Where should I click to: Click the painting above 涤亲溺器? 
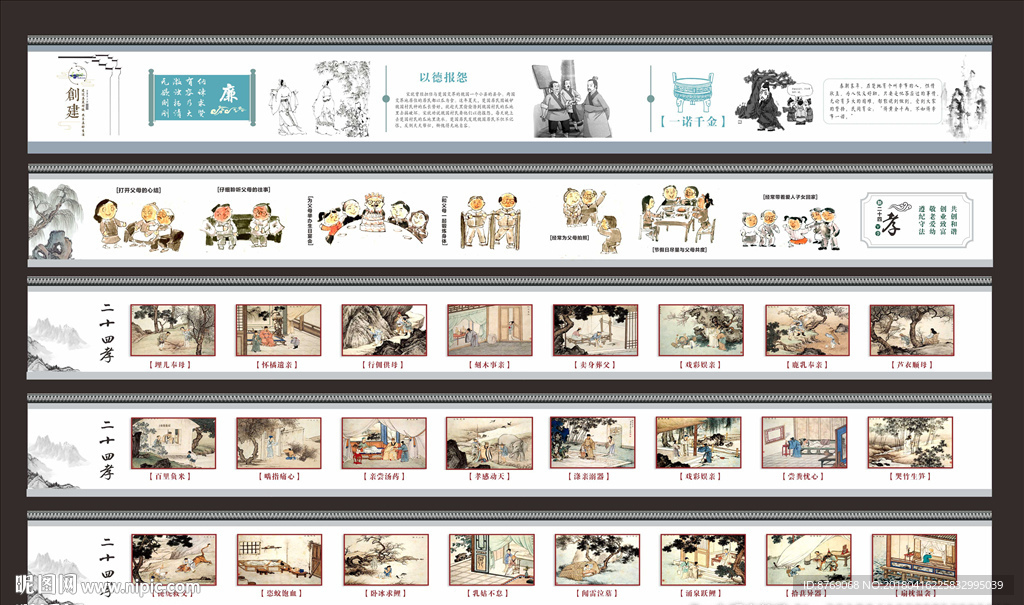click(592, 442)
